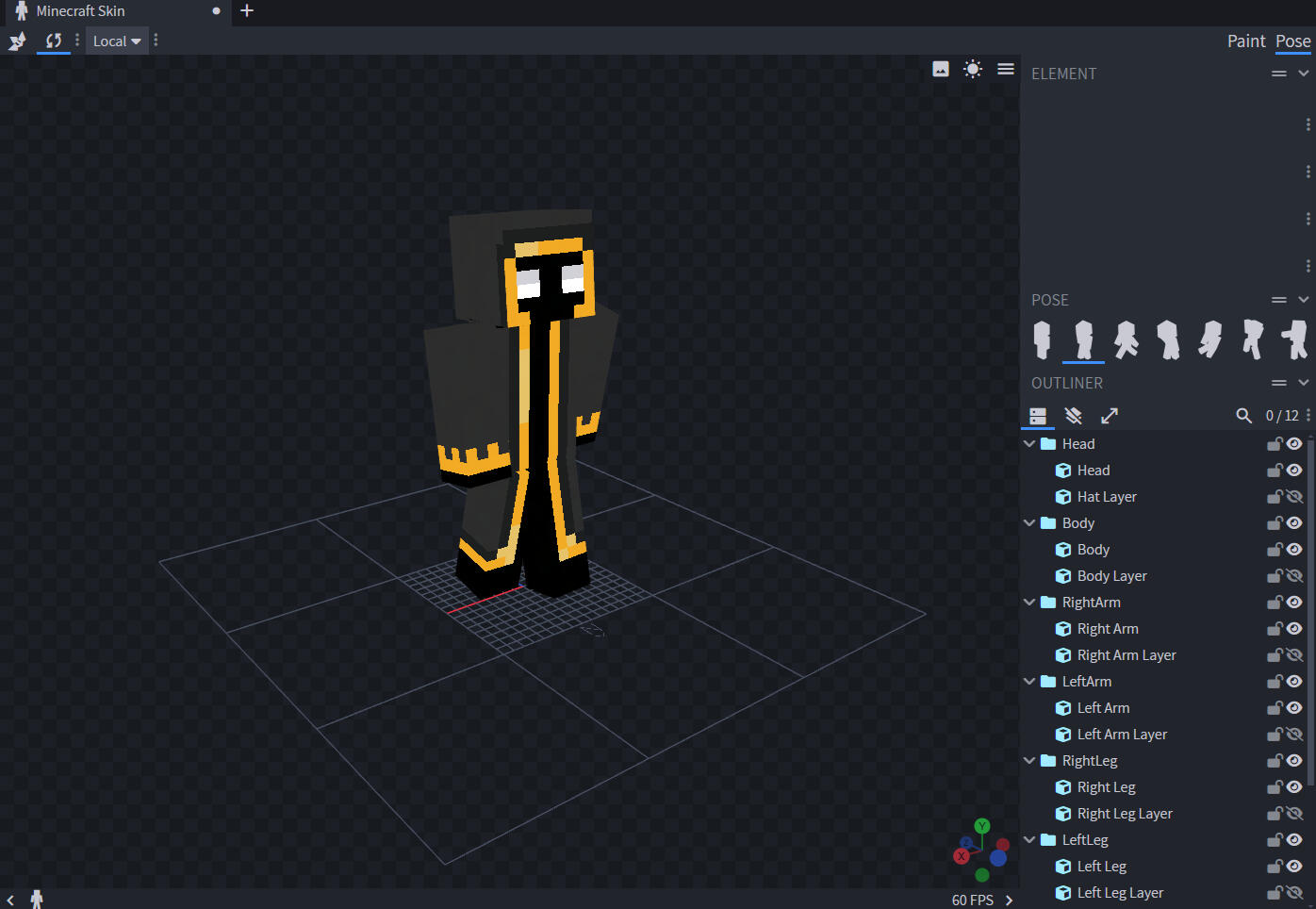The height and width of the screenshot is (909, 1316).
Task: Select the Rotate tool in the toolbar
Action: [x=54, y=41]
